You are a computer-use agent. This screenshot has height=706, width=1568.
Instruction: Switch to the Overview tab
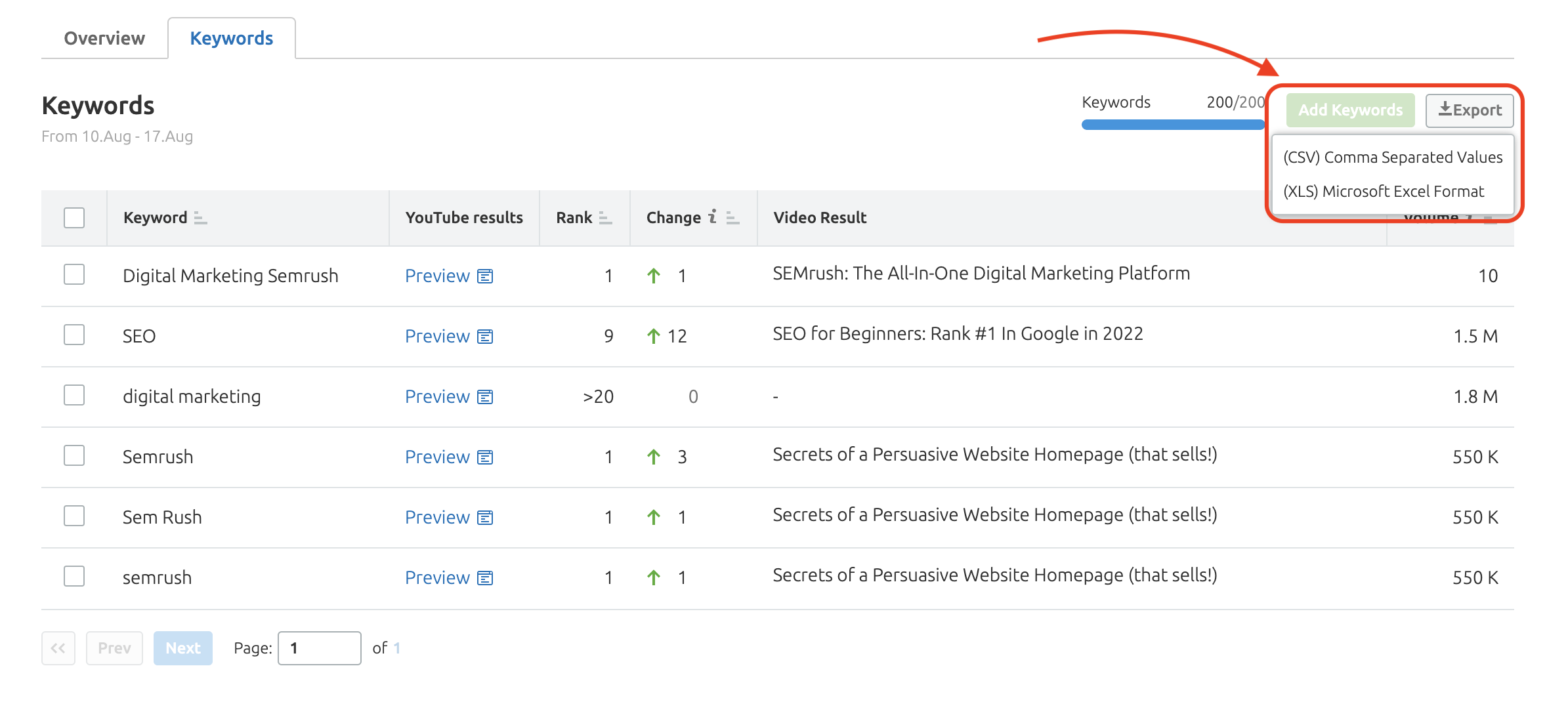coord(104,37)
